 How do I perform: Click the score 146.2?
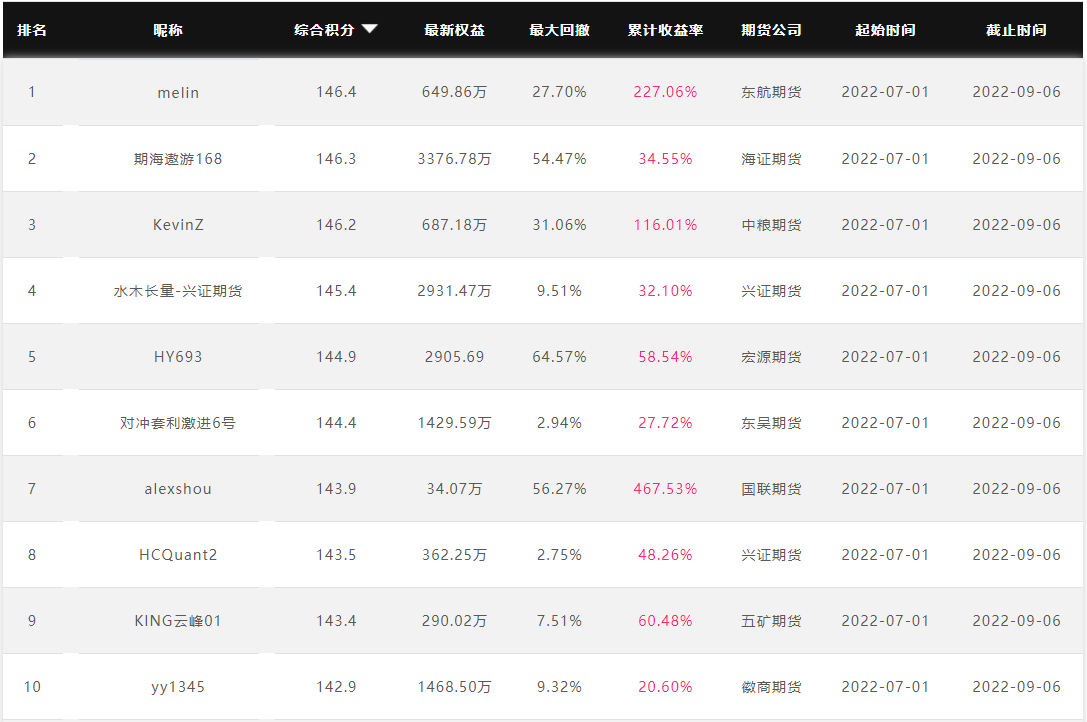point(336,224)
